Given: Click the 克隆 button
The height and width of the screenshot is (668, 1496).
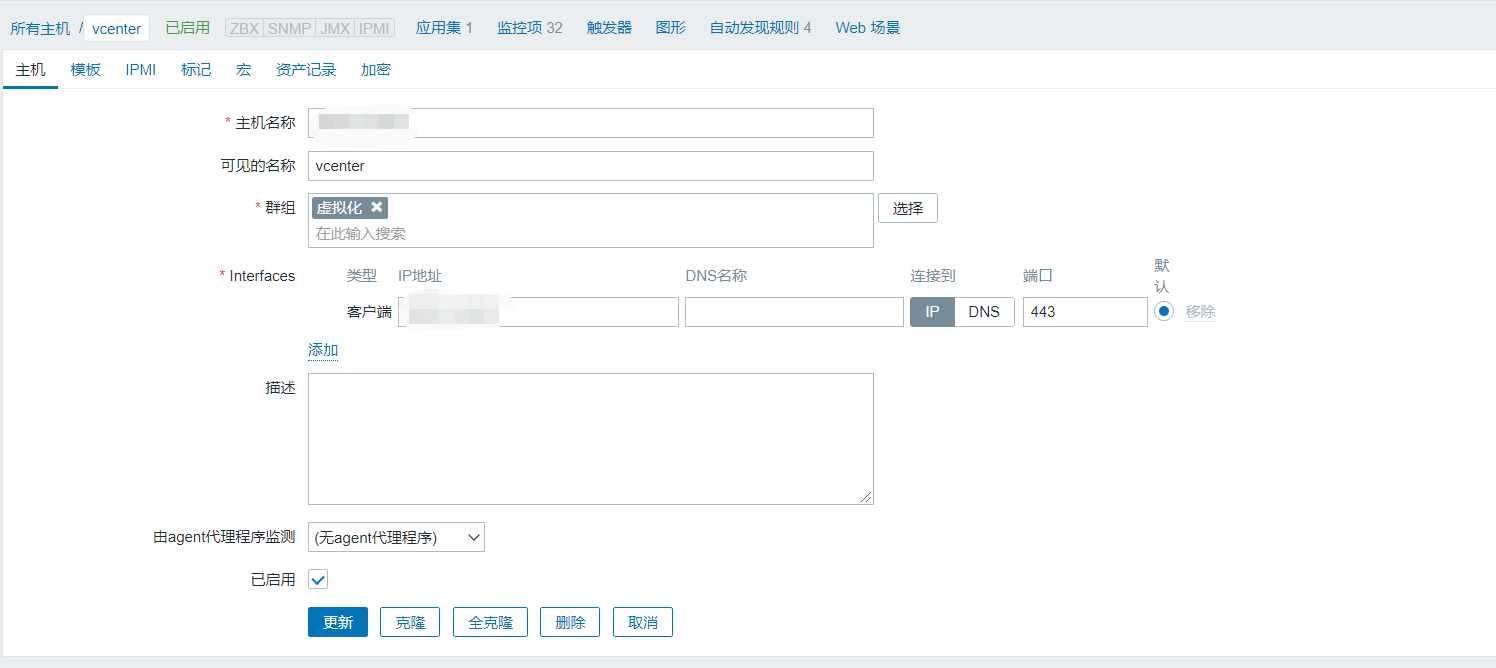Looking at the screenshot, I should 410,622.
